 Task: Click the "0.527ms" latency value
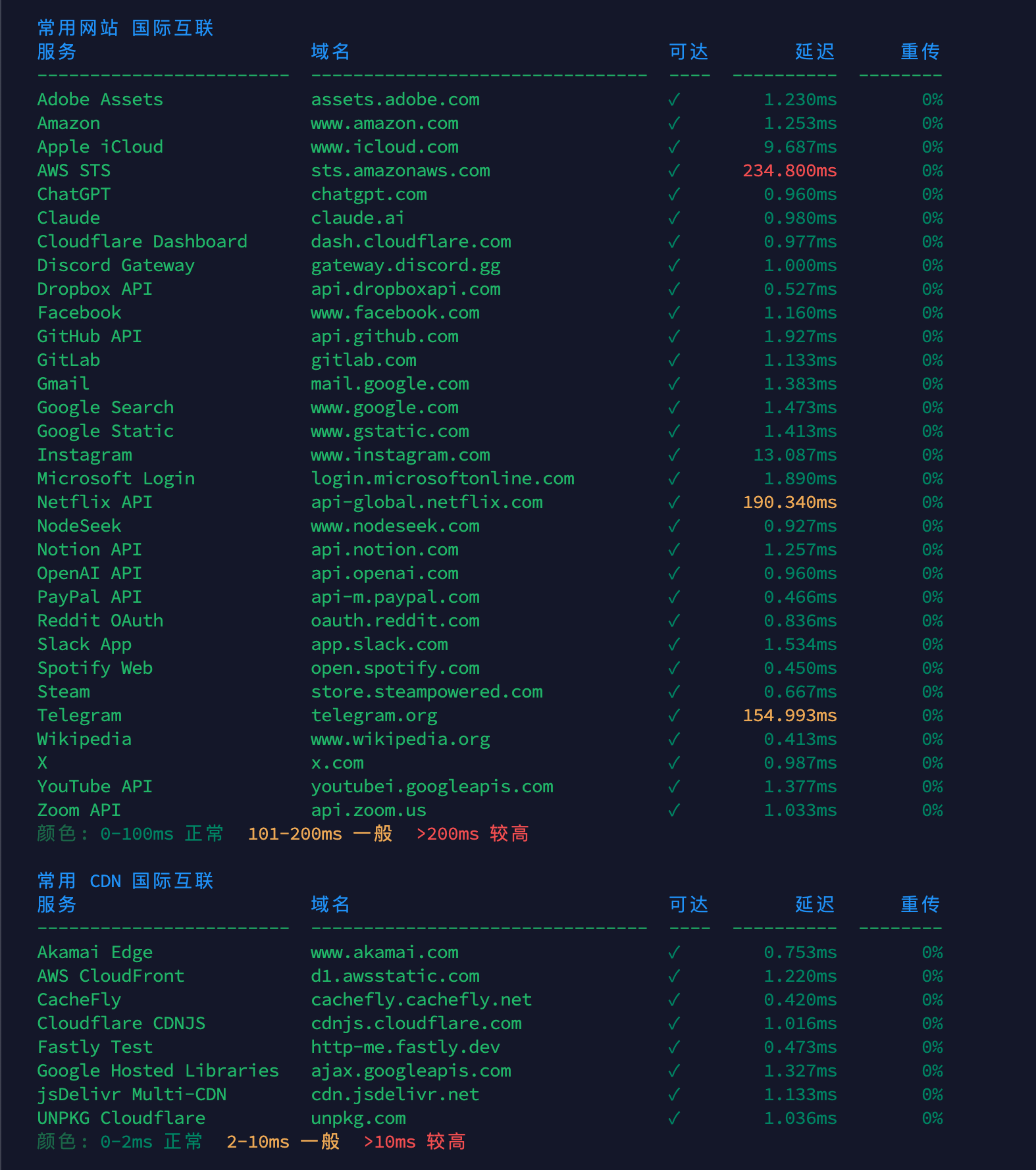pos(800,289)
